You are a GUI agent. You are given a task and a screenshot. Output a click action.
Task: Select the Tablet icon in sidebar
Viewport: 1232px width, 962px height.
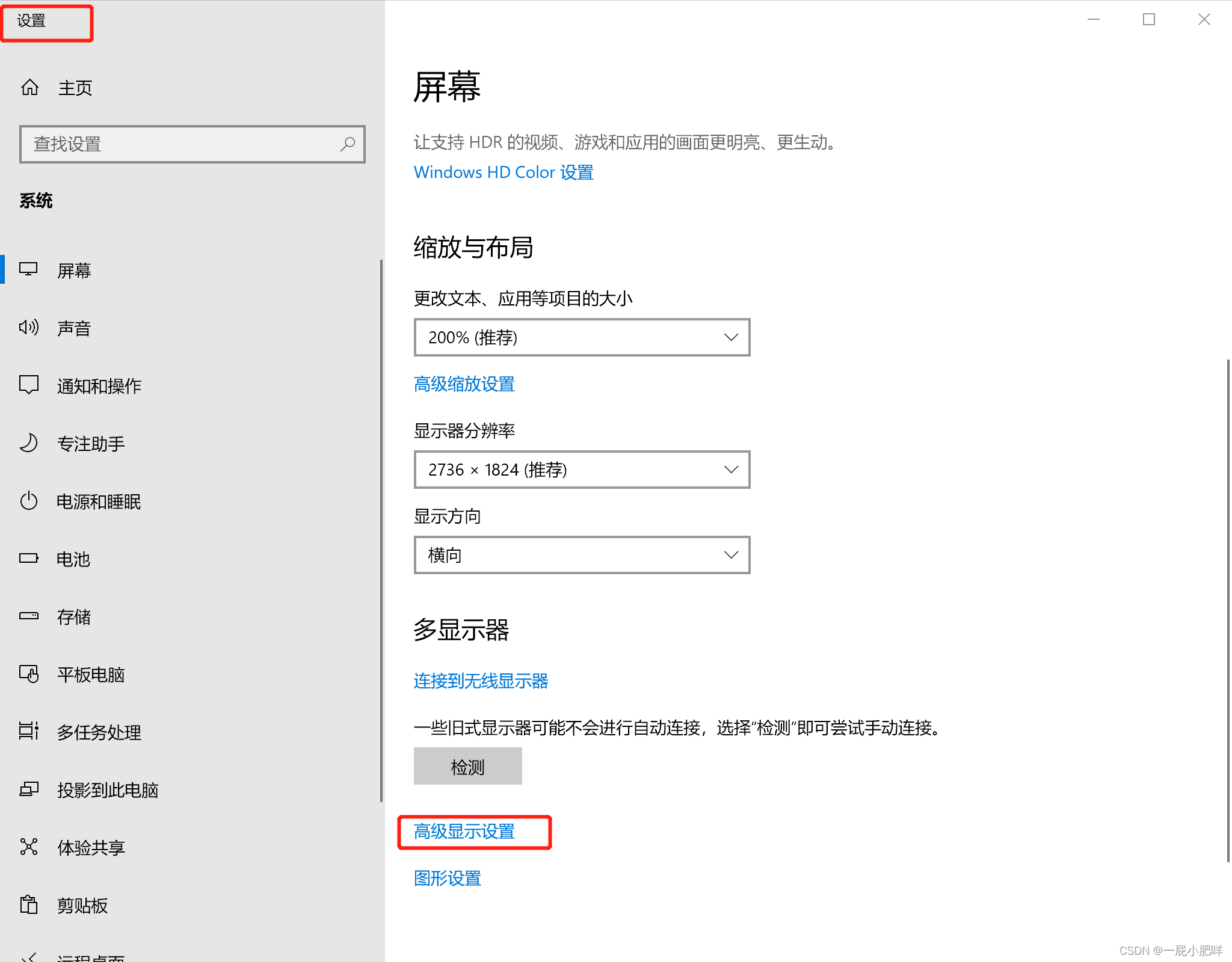[x=29, y=674]
